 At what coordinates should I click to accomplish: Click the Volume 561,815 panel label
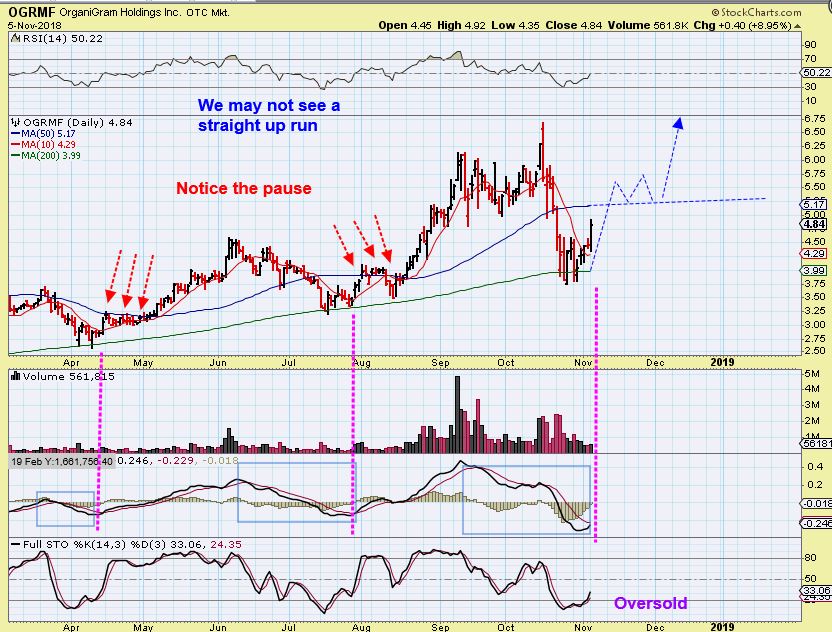(x=68, y=376)
